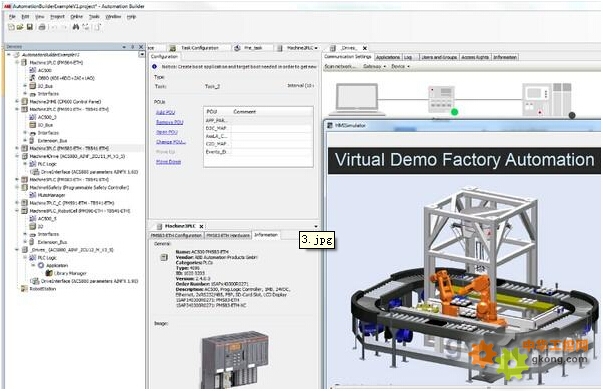Click the Open POU link
603x391 pixels.
[167, 132]
